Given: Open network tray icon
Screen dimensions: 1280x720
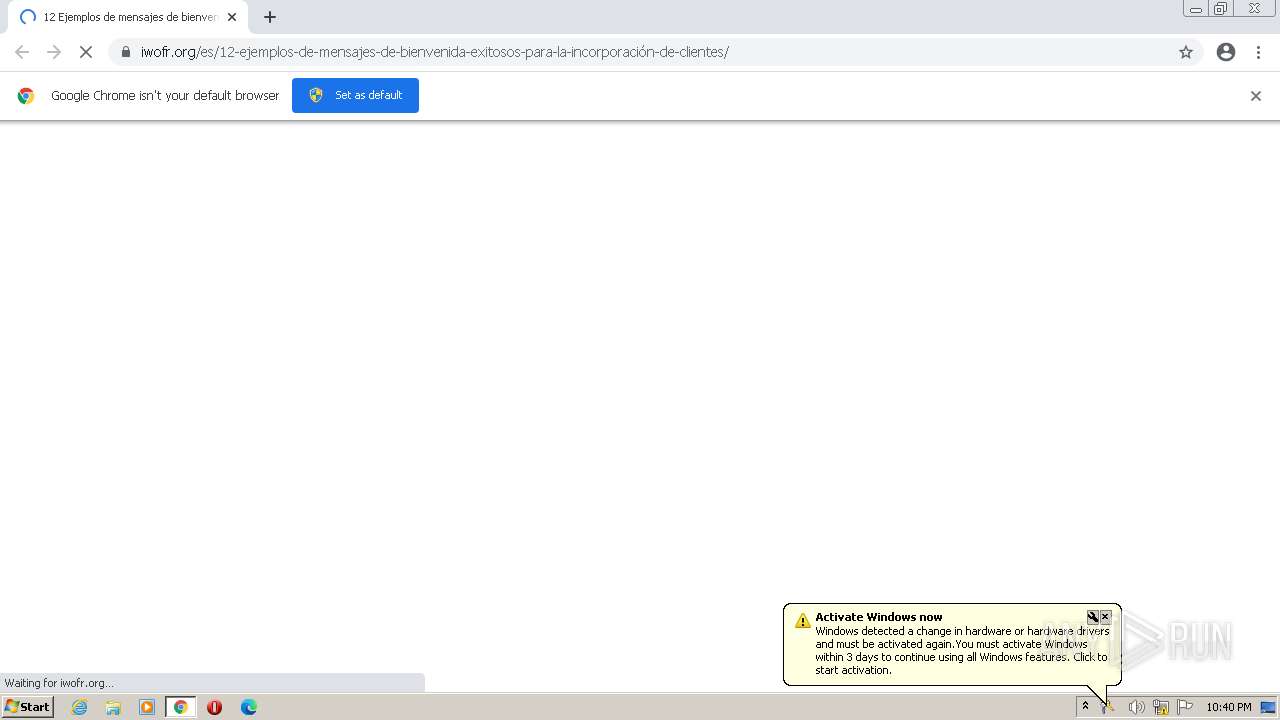Looking at the screenshot, I should (1161, 707).
